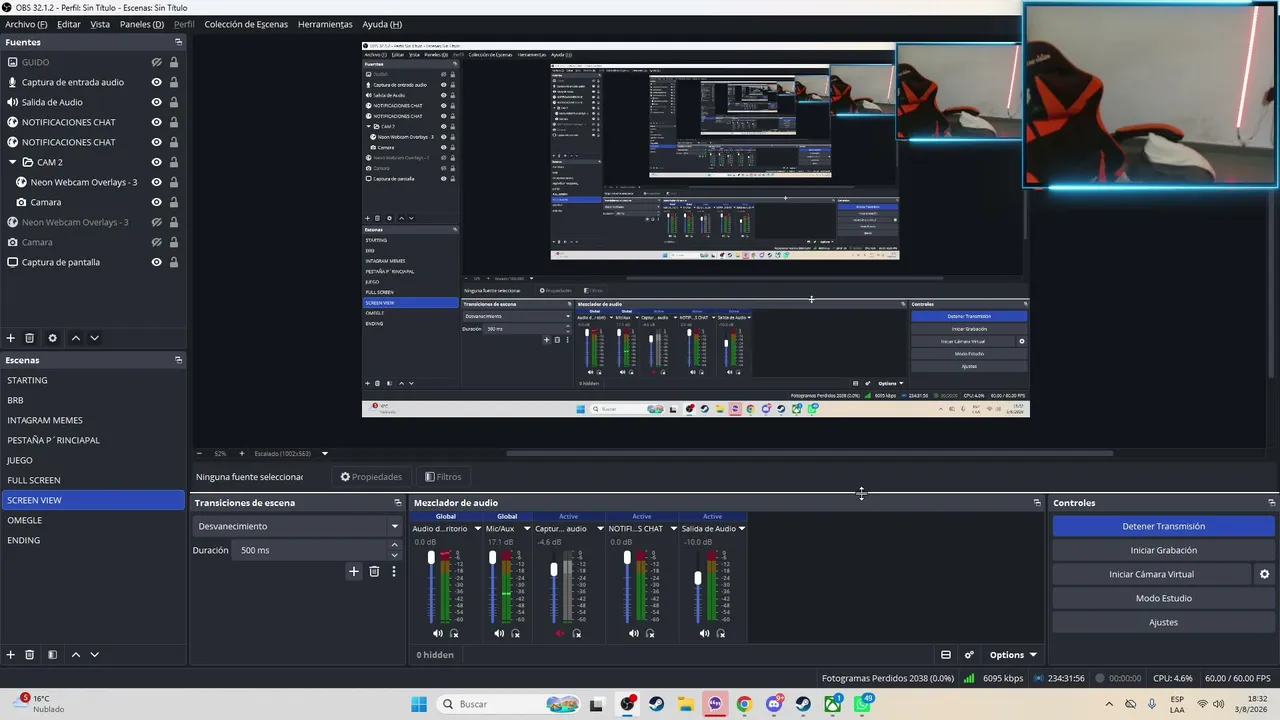Open Salida de Audio mixer channel dropdown arrow
This screenshot has height=720, width=1280.
click(742, 528)
